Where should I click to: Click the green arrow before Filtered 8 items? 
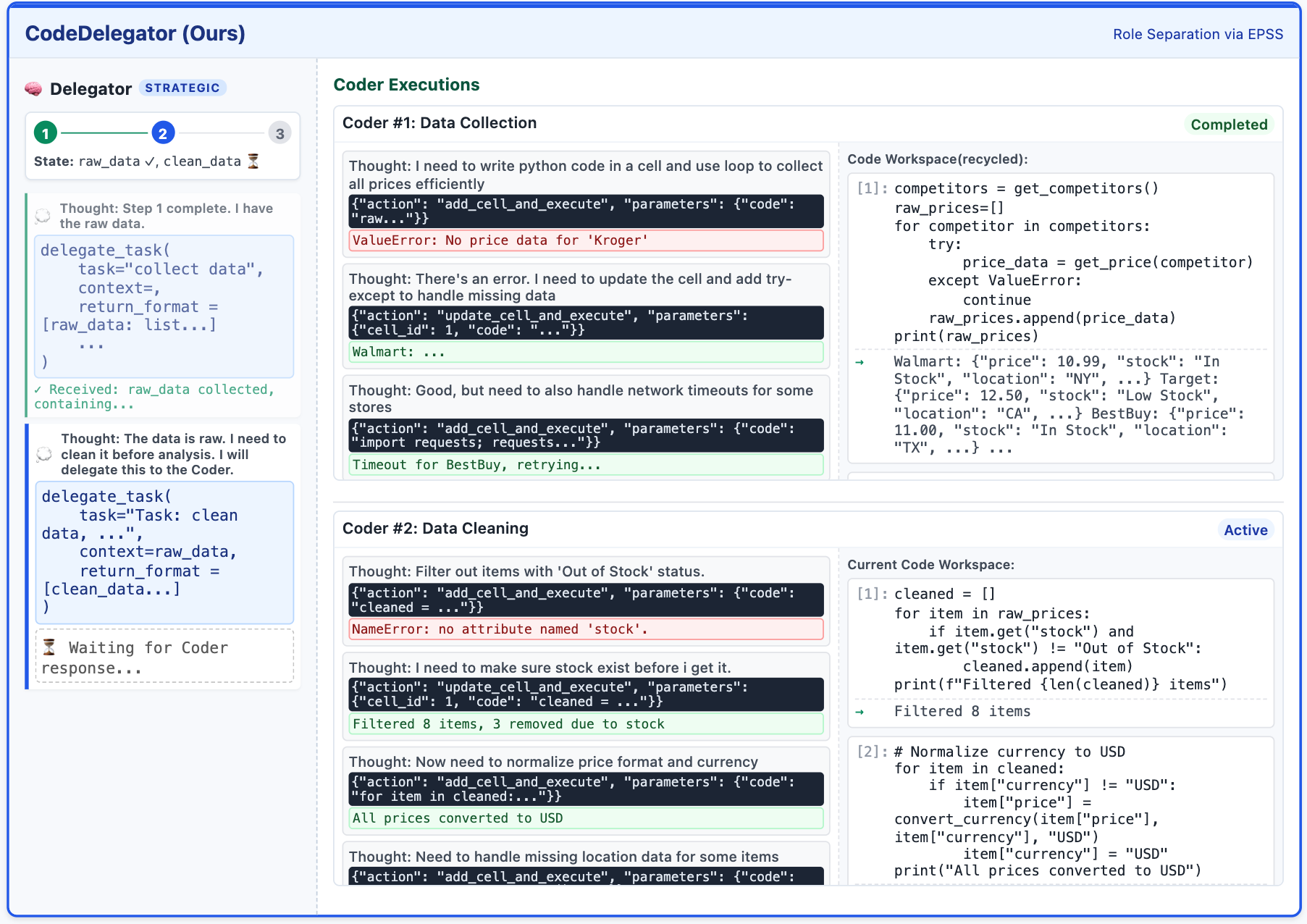point(860,712)
